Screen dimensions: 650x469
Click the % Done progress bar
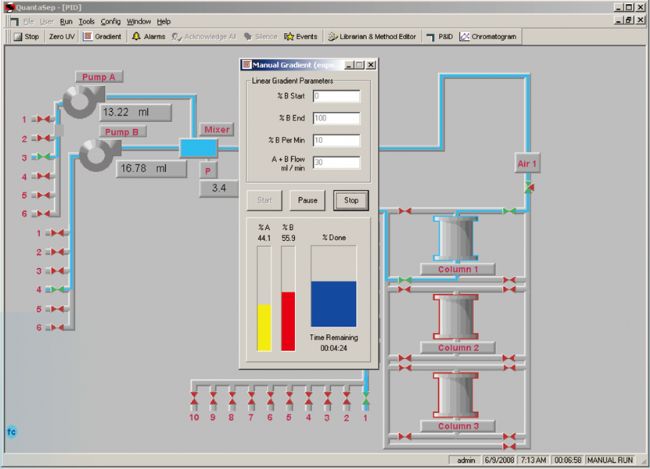333,299
